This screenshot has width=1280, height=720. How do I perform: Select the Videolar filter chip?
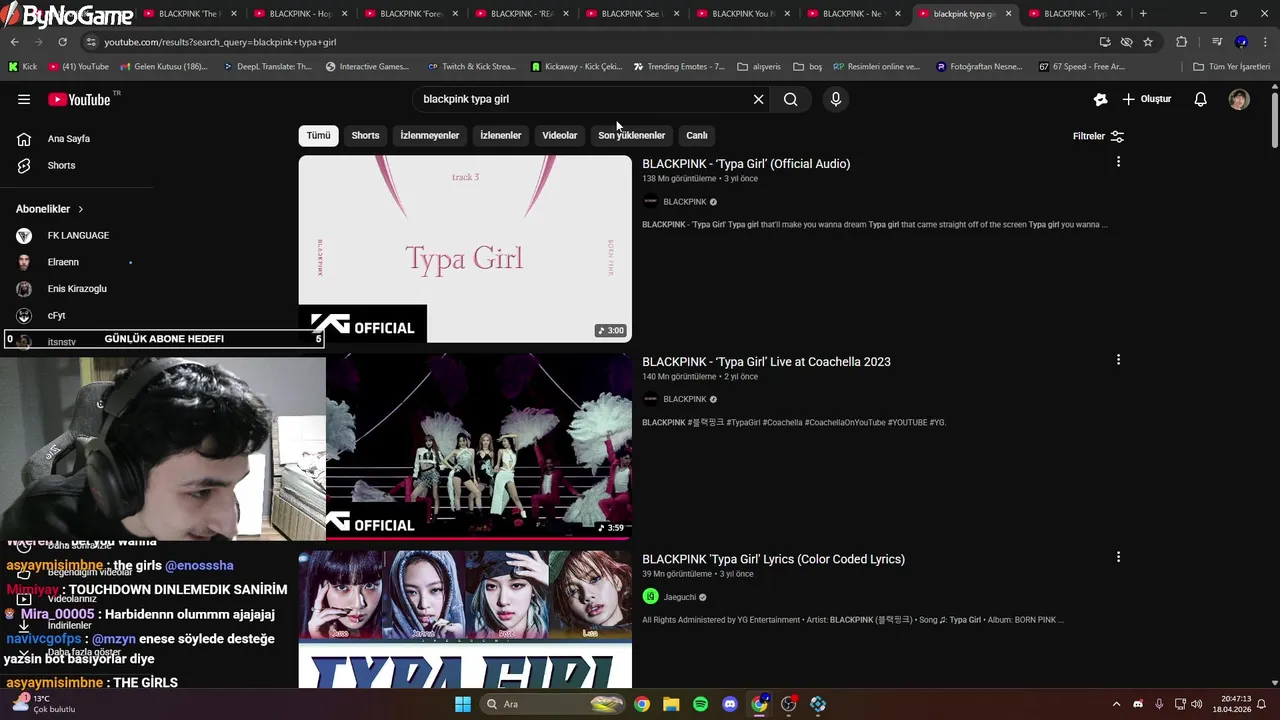coord(559,135)
